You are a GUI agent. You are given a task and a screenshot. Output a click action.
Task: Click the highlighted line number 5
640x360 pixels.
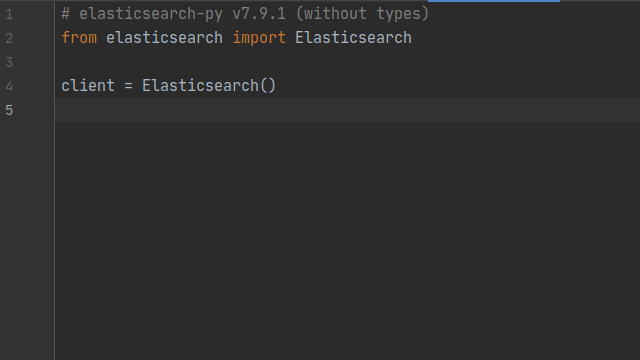click(x=9, y=110)
